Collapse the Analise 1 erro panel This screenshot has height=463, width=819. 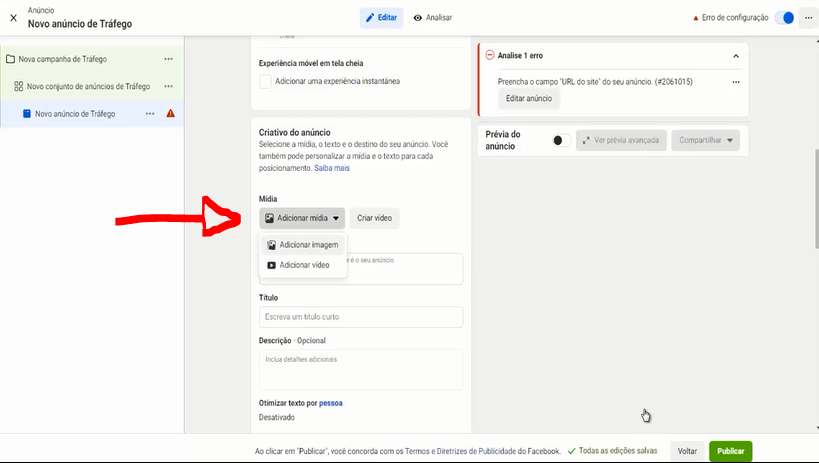736,56
